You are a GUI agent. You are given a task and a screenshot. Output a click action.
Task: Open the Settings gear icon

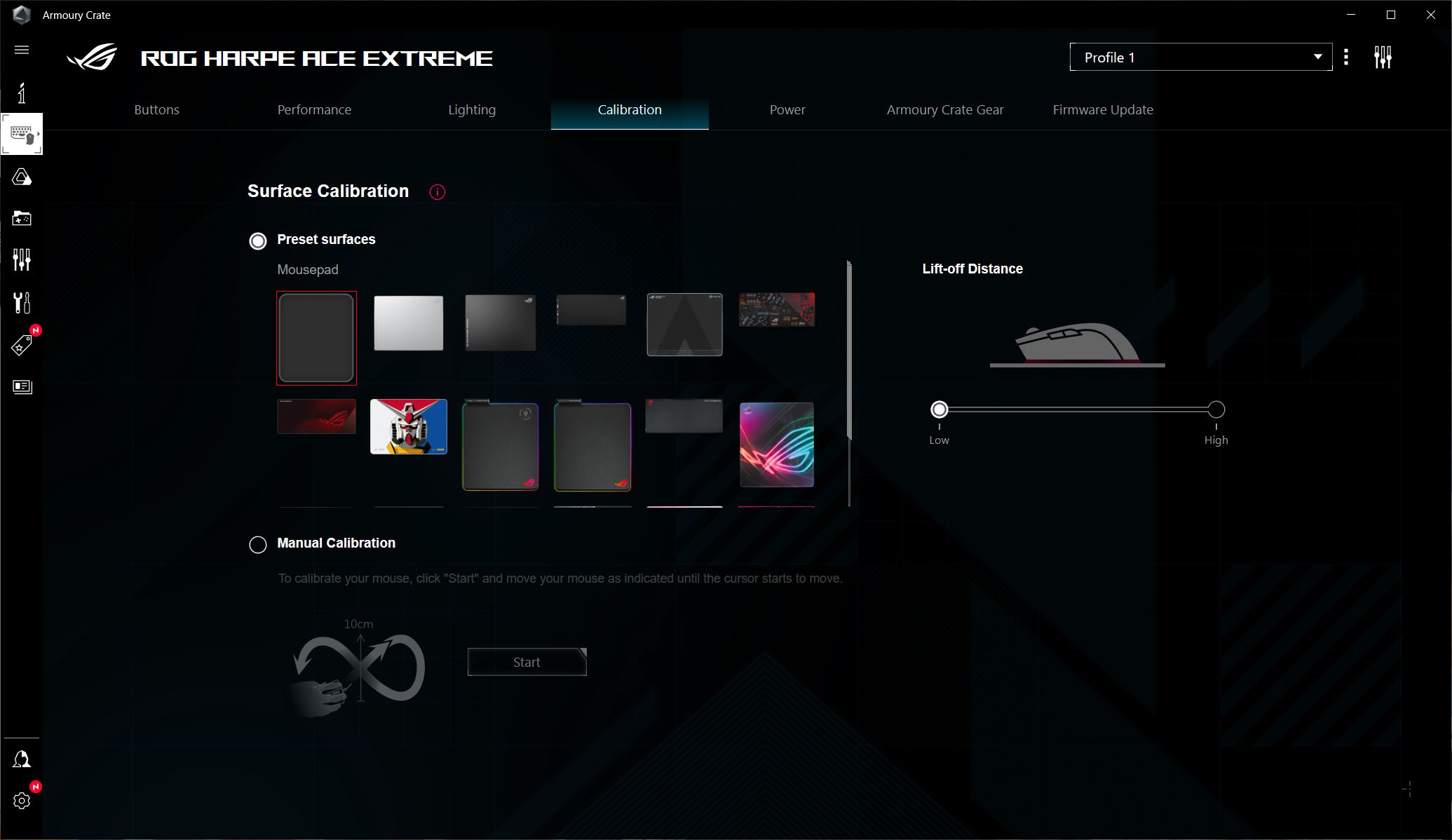point(22,801)
